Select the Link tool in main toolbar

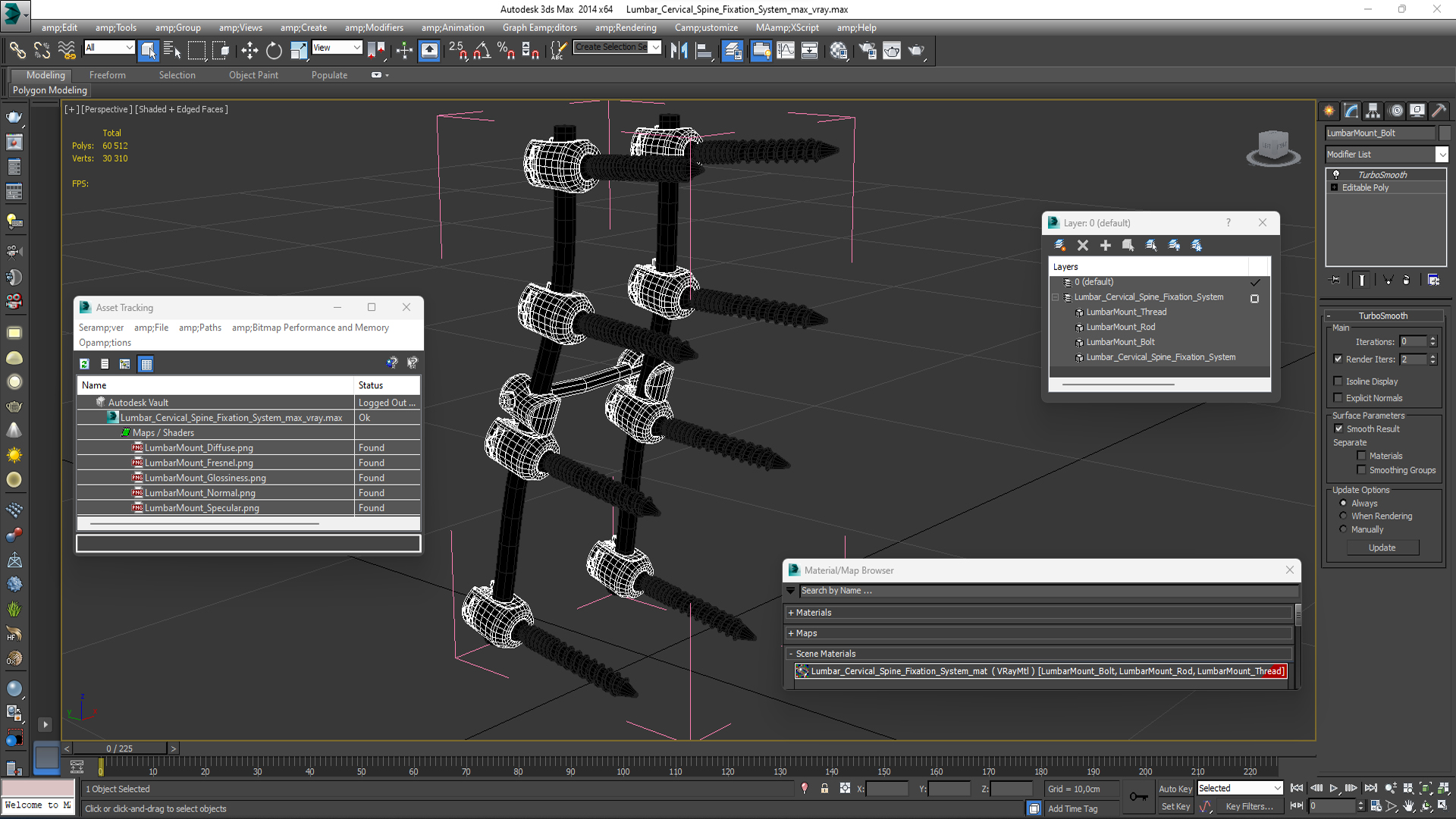(17, 51)
